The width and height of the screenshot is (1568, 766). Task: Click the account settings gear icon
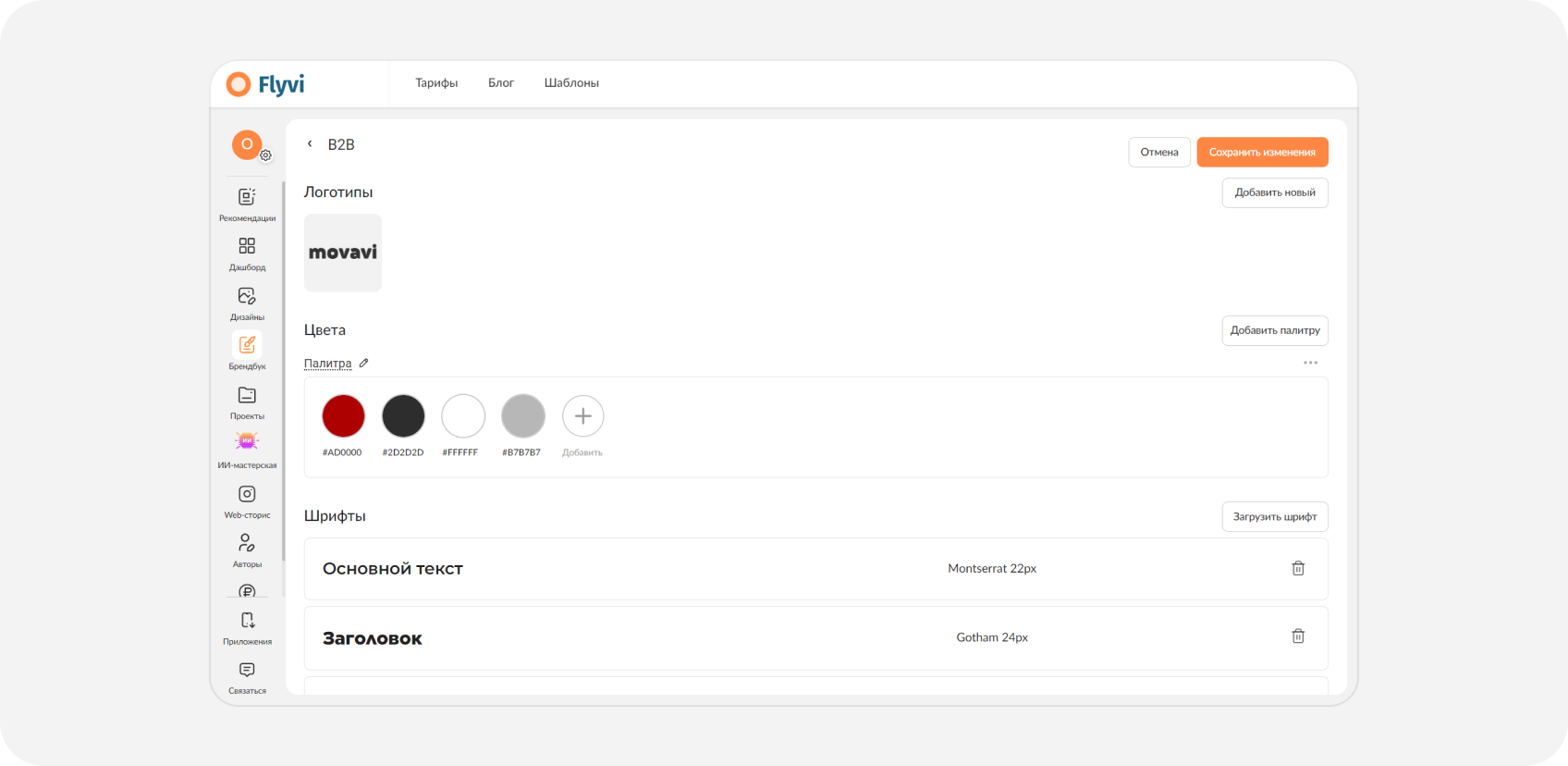[x=266, y=155]
